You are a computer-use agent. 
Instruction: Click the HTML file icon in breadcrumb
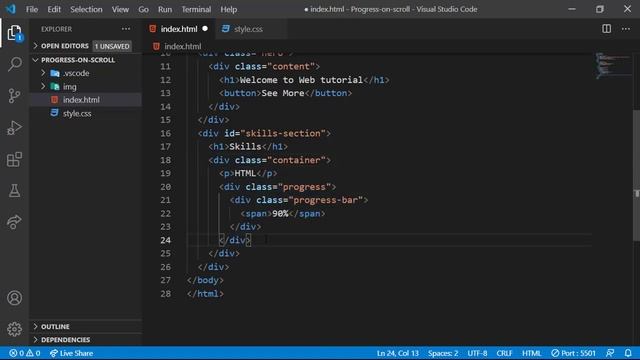(156, 46)
